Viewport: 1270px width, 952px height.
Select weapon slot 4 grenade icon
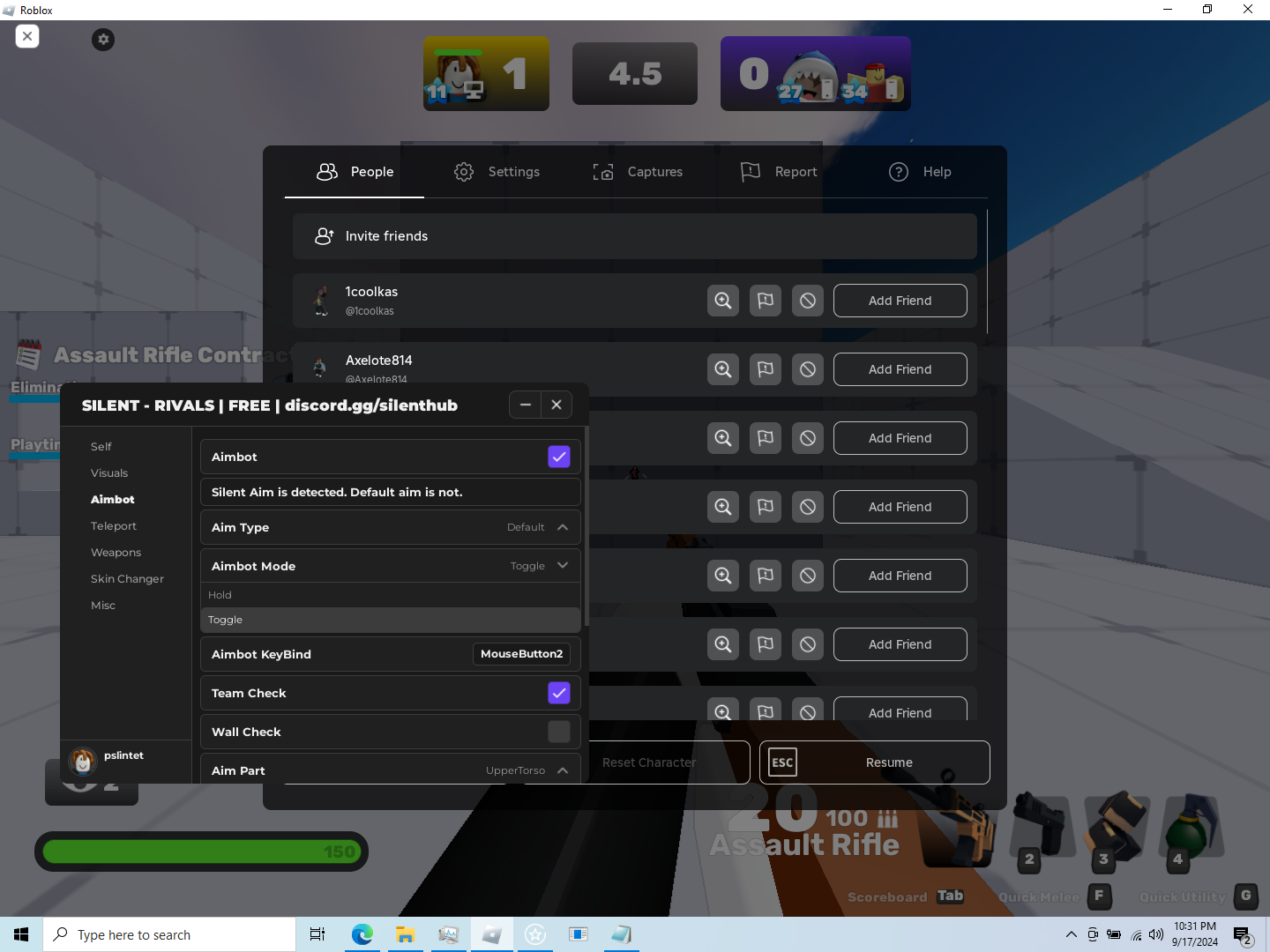click(x=1192, y=827)
